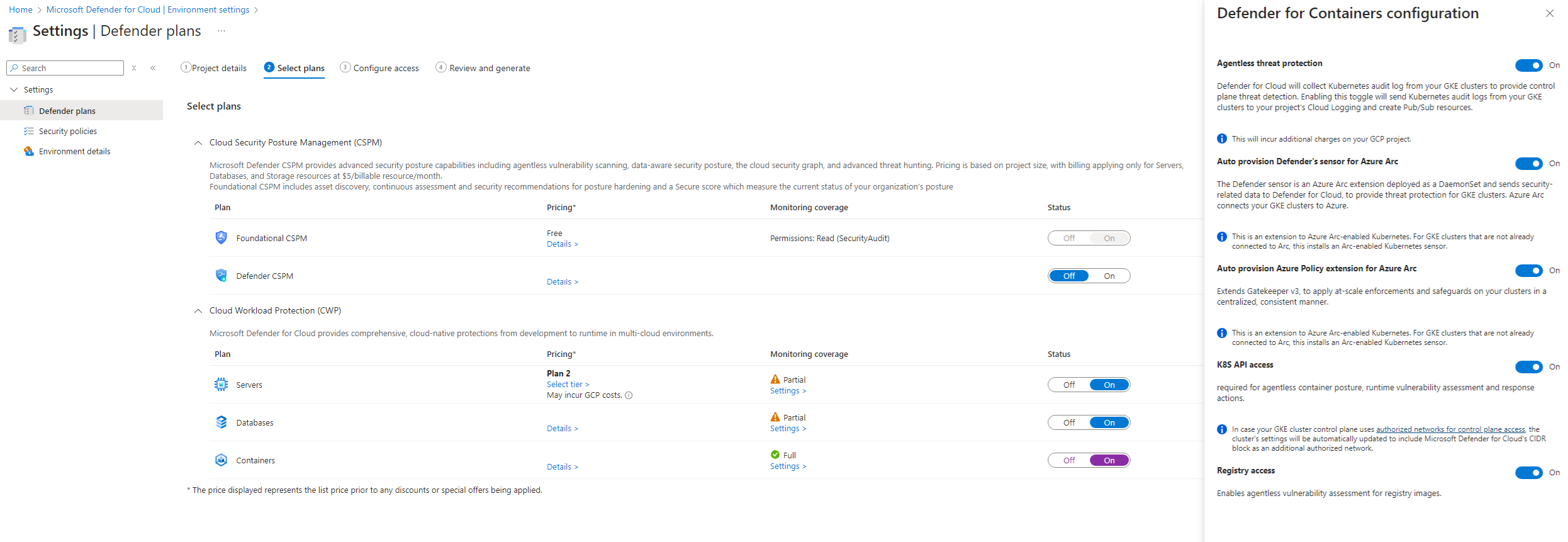The height and width of the screenshot is (542, 1568).
Task: Collapse Cloud Workload Protection section
Action: pyautogui.click(x=198, y=311)
